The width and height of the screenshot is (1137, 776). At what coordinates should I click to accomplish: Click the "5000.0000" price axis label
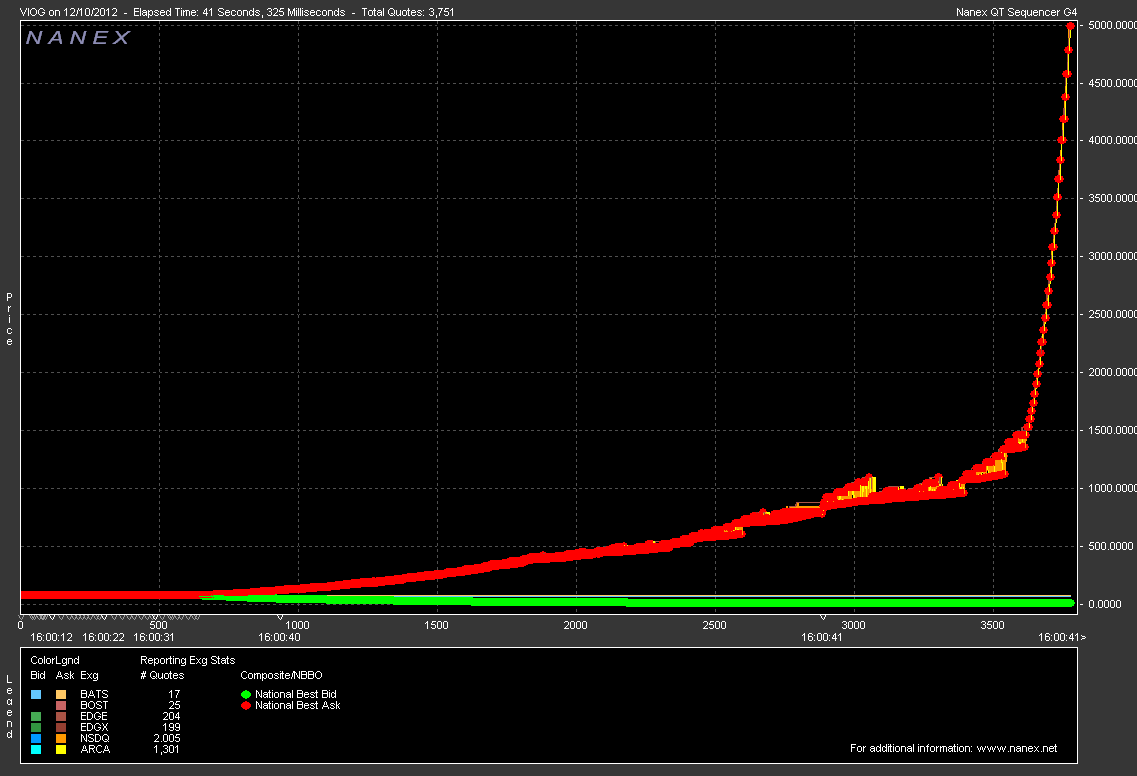pos(1112,25)
